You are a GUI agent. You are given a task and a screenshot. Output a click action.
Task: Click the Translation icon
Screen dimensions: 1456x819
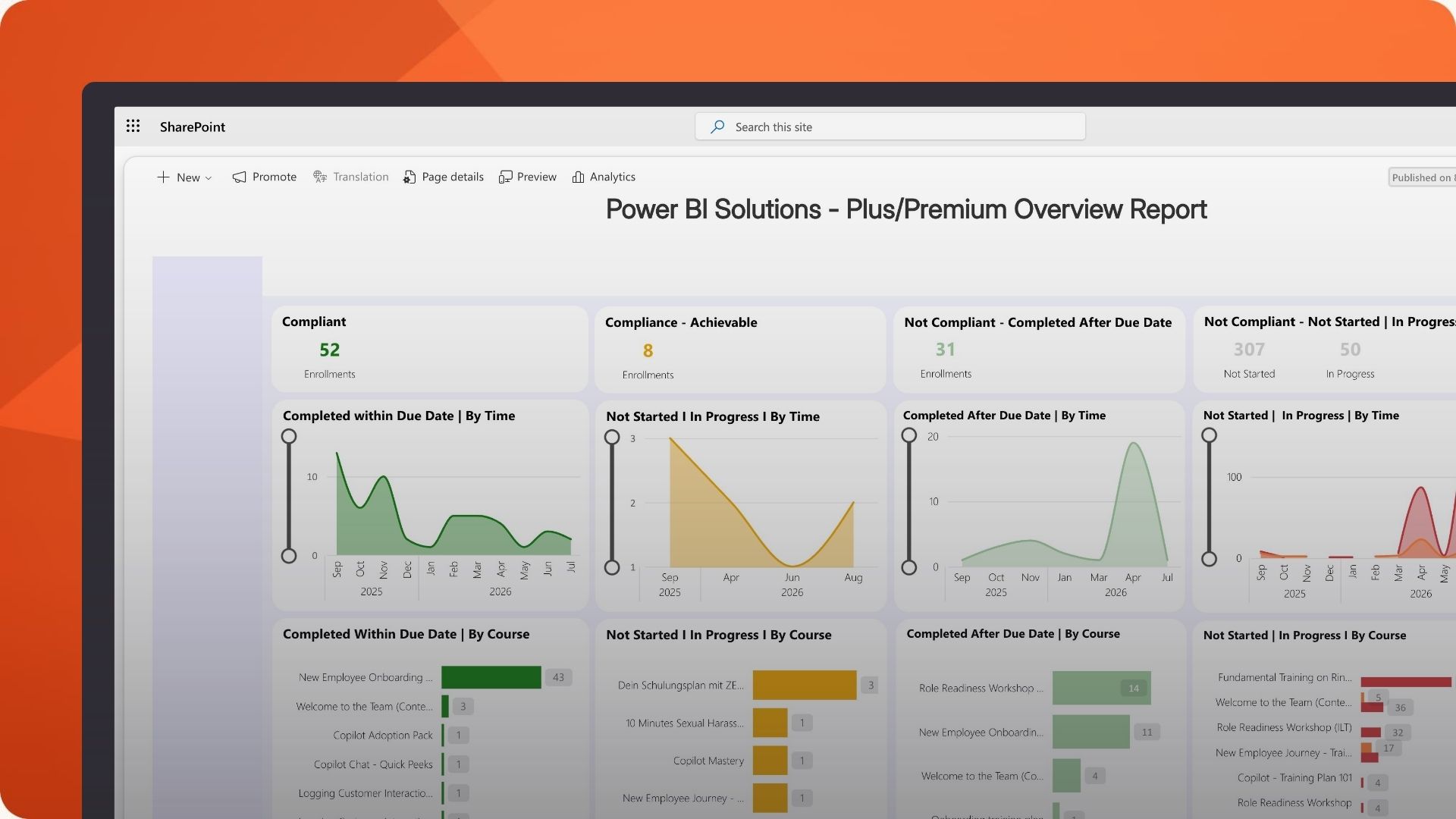tap(320, 177)
